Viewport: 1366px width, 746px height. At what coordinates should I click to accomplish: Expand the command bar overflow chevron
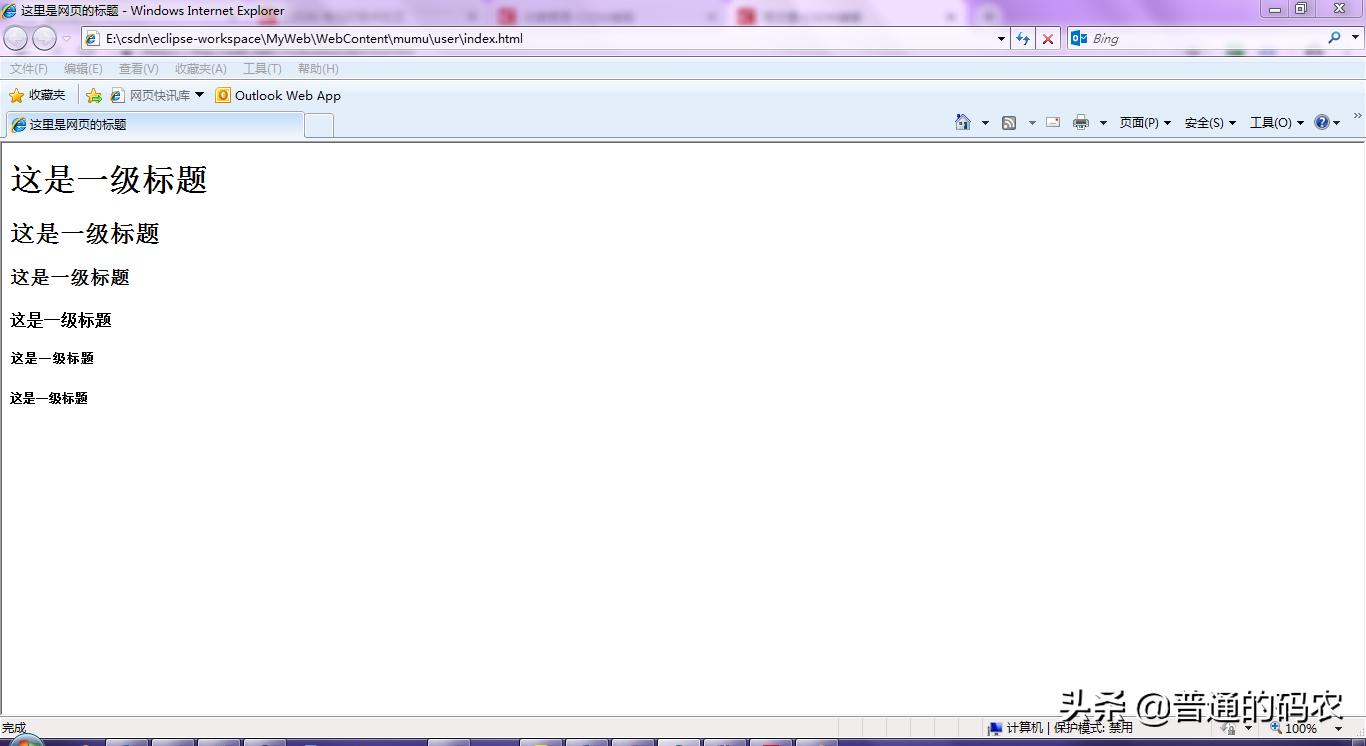[1358, 117]
